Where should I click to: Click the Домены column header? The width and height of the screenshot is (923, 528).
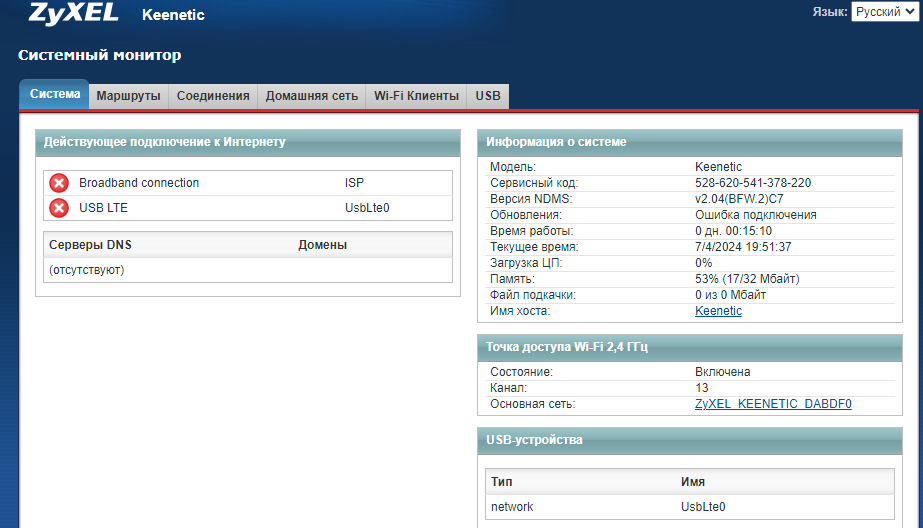click(322, 245)
